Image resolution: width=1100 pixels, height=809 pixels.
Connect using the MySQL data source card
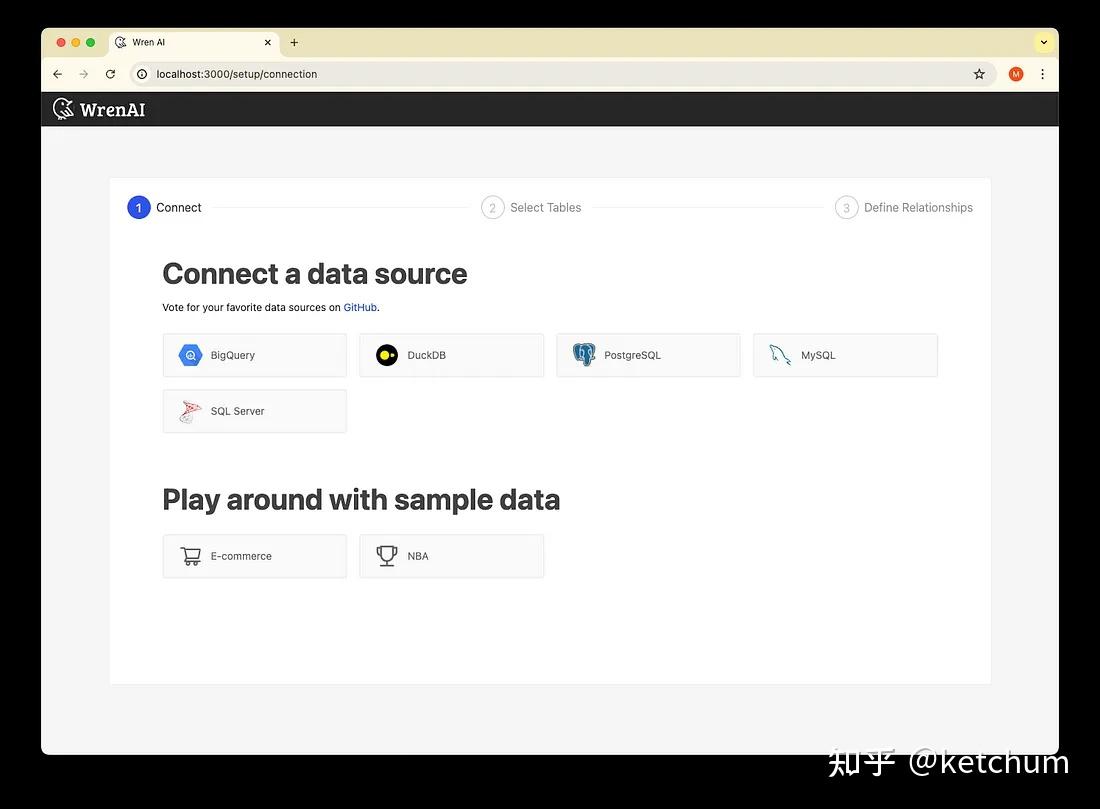[x=844, y=354]
